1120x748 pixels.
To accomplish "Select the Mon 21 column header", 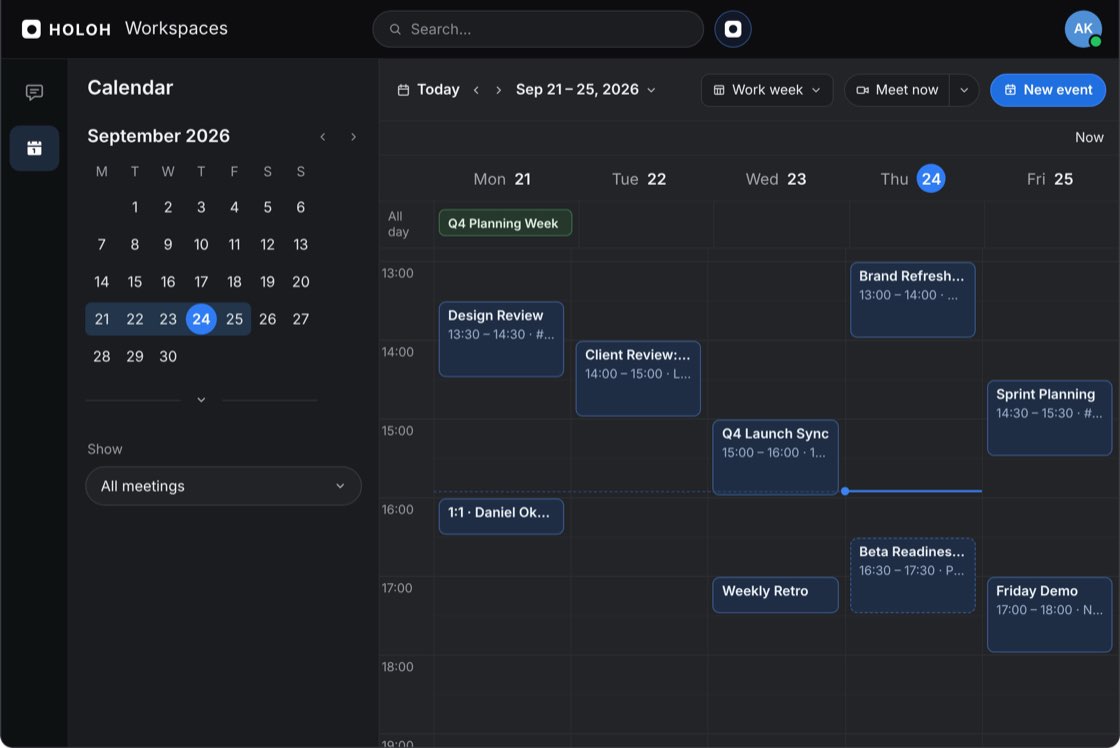I will pyautogui.click(x=502, y=179).
